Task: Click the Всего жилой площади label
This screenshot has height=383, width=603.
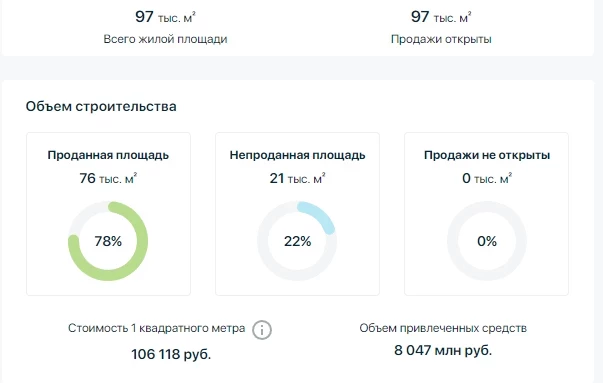Action: coord(165,39)
